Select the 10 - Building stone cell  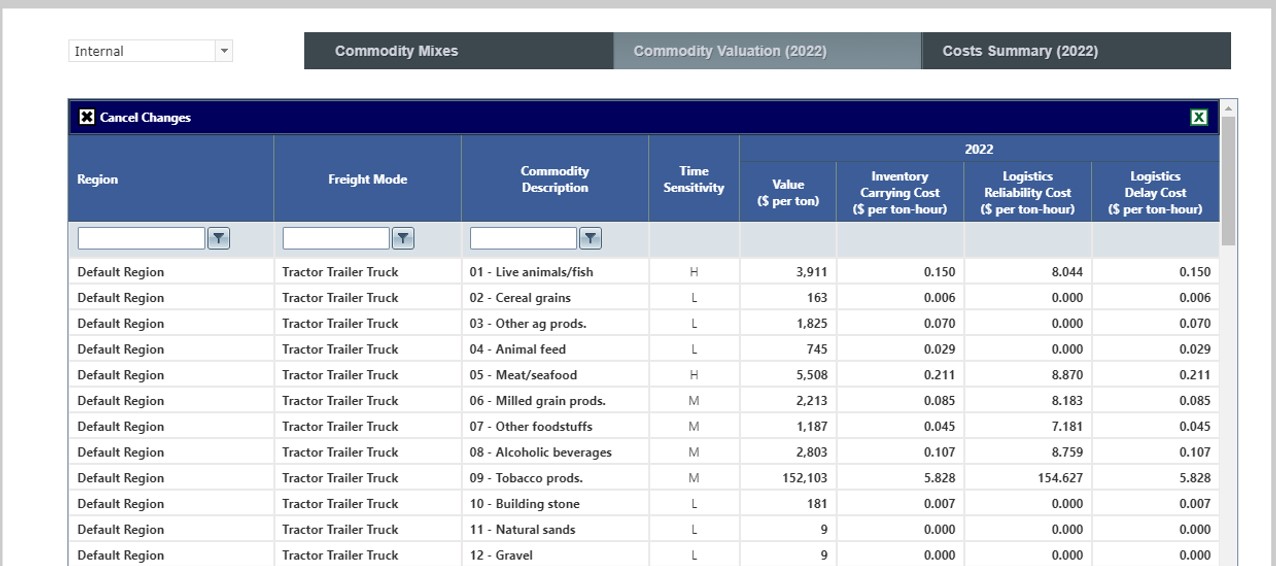555,504
